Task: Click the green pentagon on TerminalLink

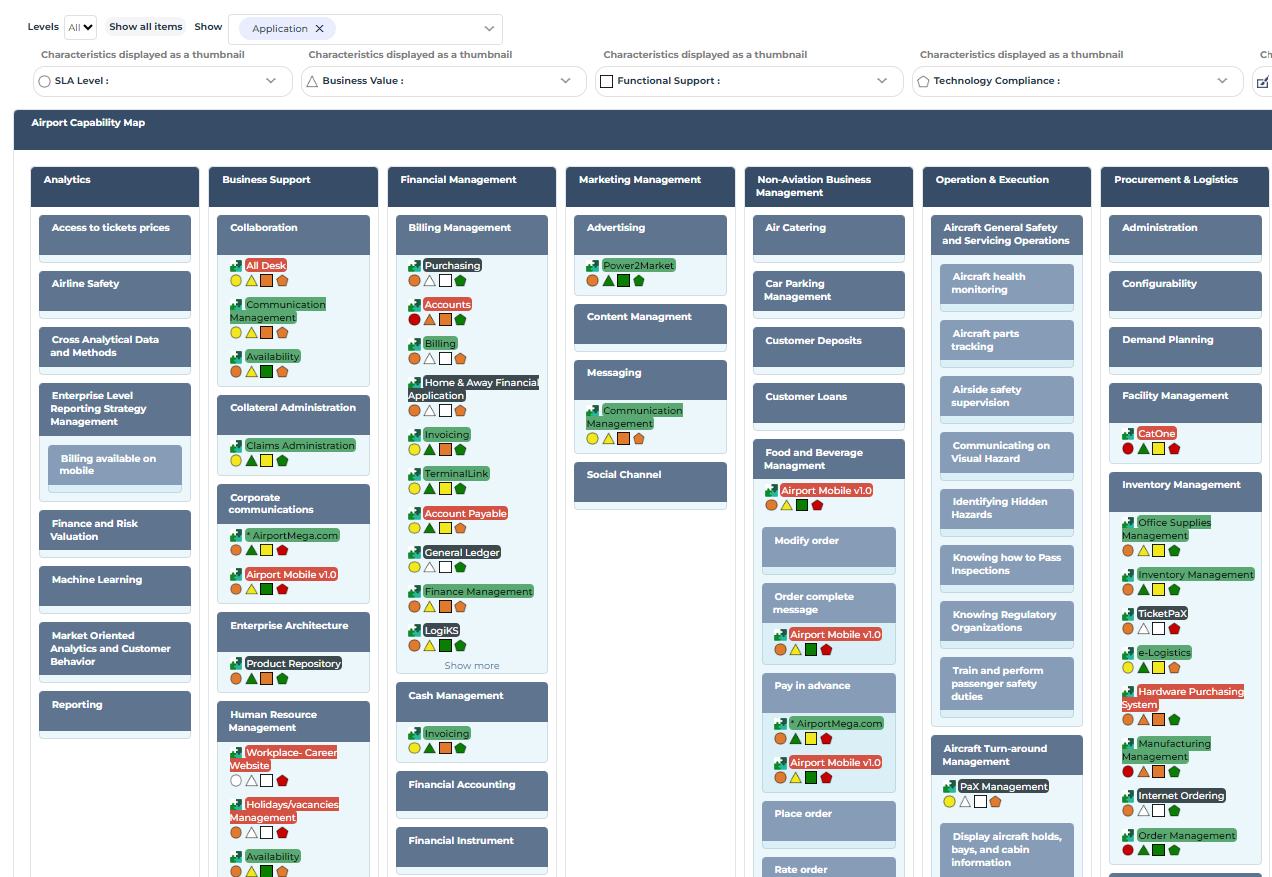Action: tap(459, 488)
